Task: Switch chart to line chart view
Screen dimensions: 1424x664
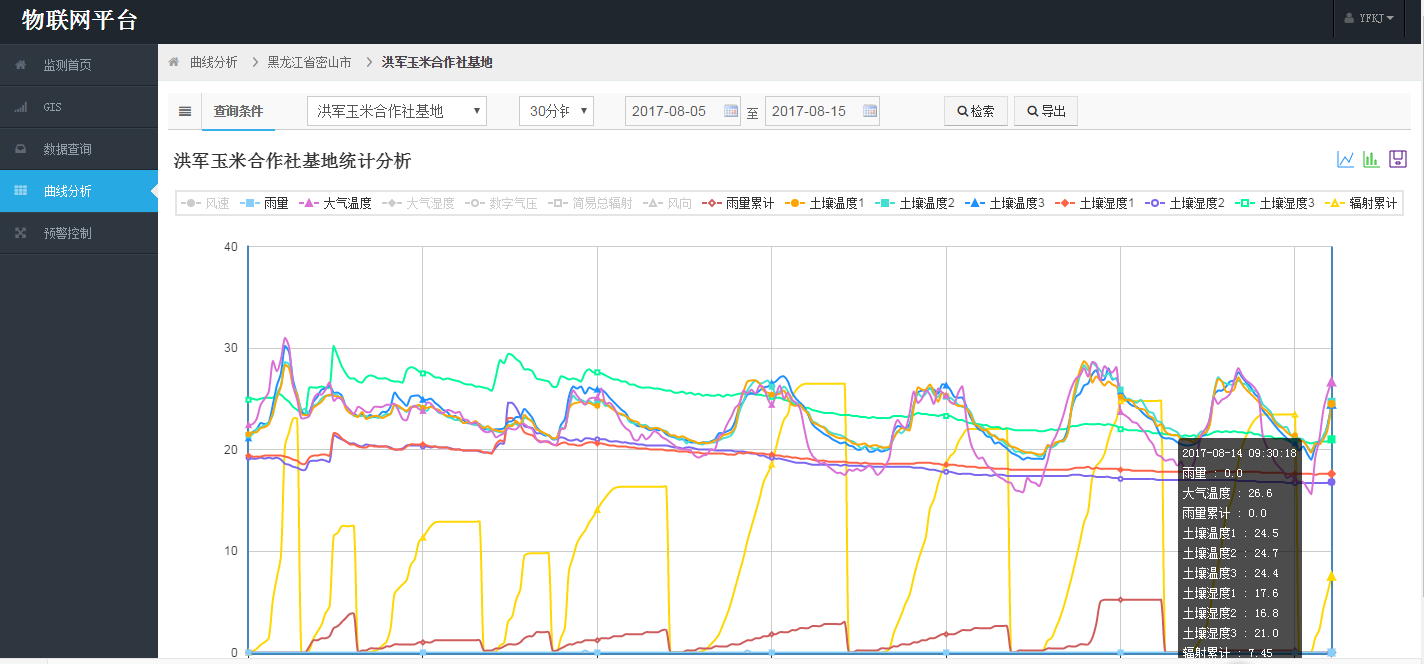Action: click(1346, 159)
